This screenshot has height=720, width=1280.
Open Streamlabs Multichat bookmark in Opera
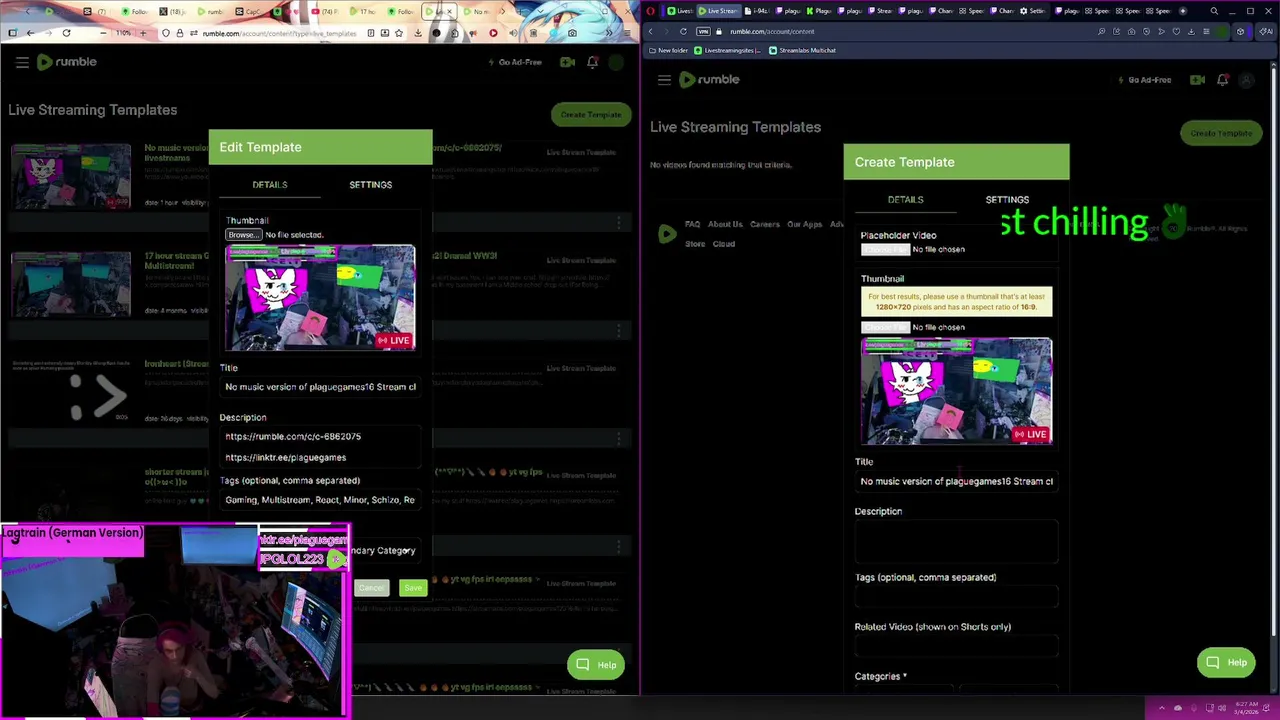pyautogui.click(x=802, y=50)
